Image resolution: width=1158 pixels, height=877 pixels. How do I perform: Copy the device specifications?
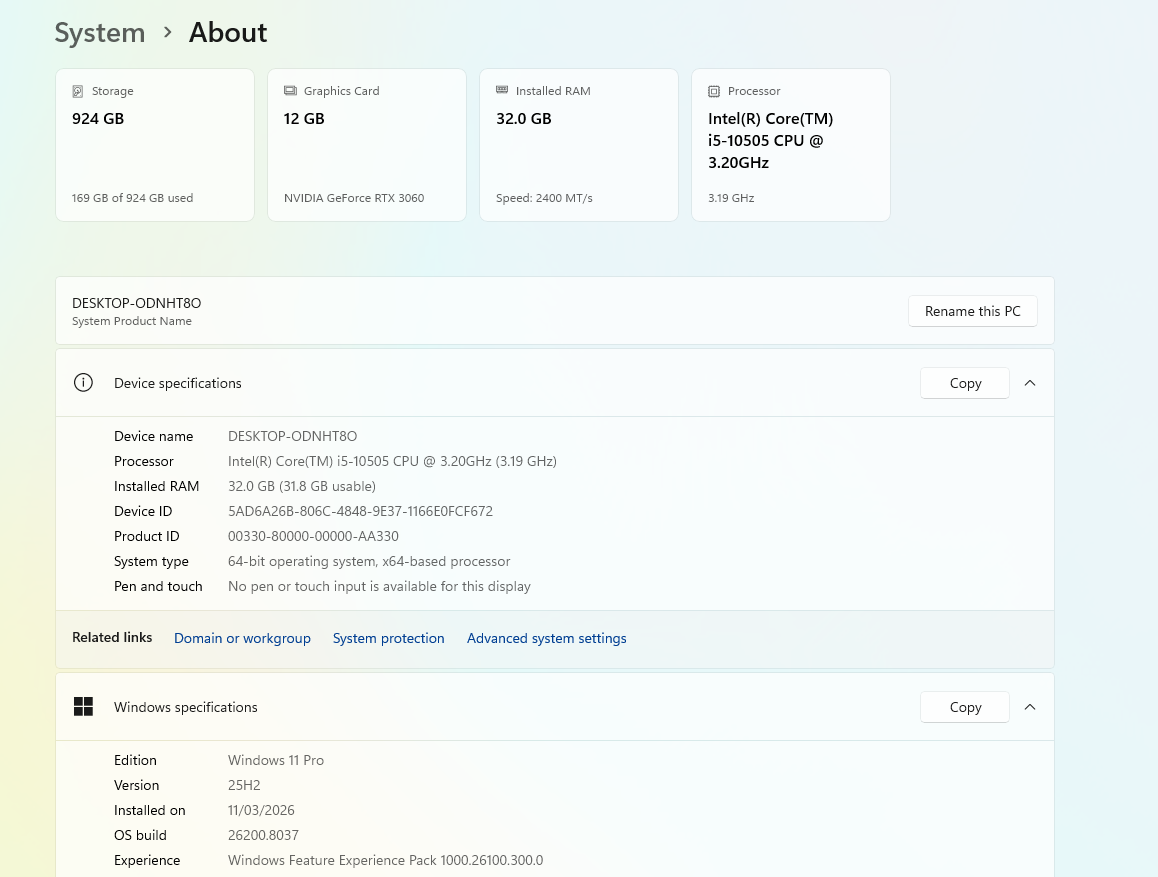965,383
